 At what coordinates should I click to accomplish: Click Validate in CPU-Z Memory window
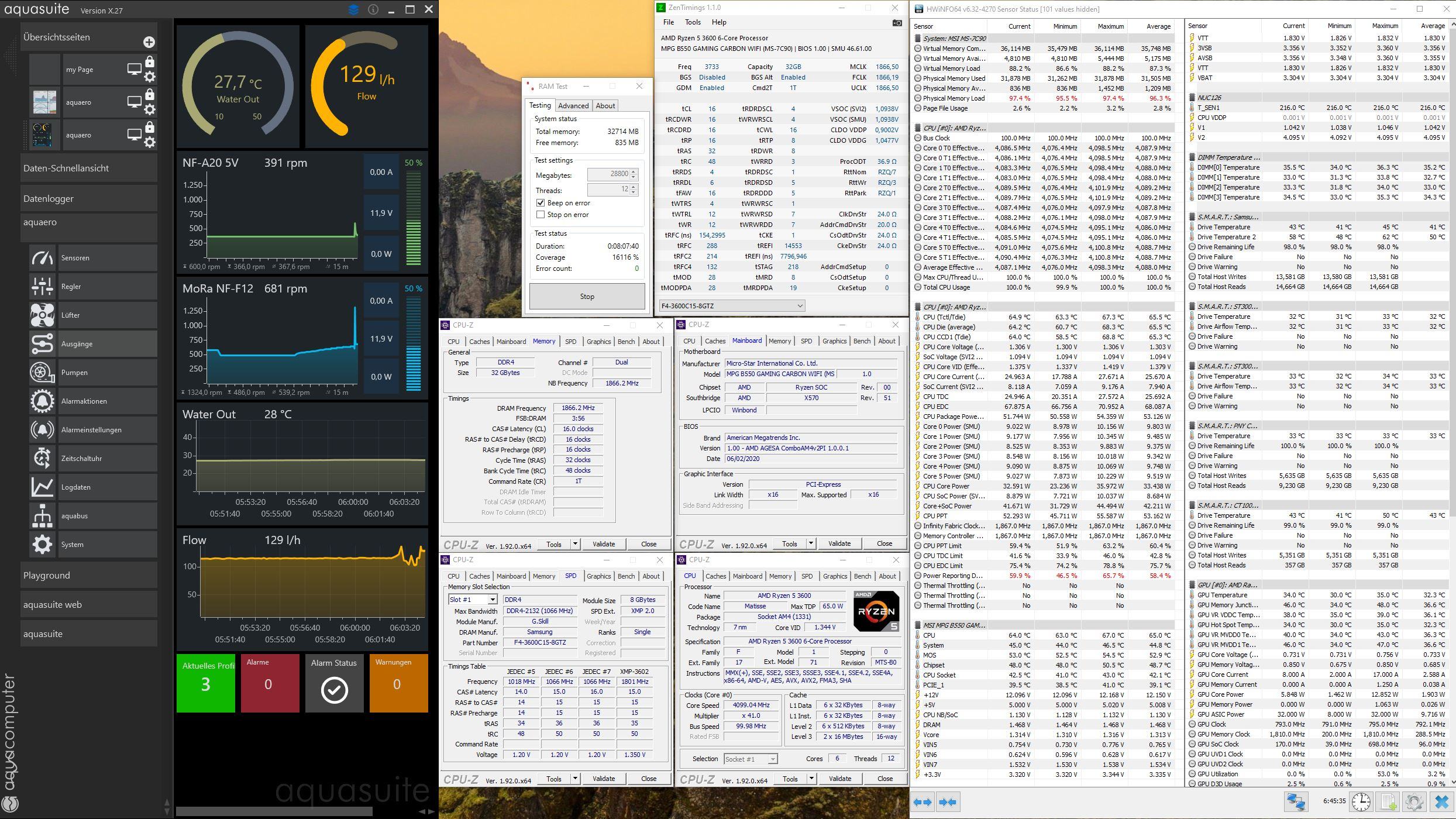pos(603,544)
